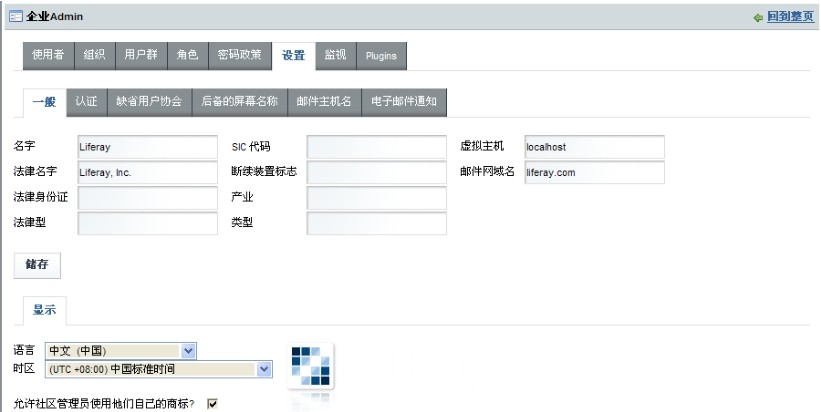Select the 设置 tab

click(x=293, y=55)
